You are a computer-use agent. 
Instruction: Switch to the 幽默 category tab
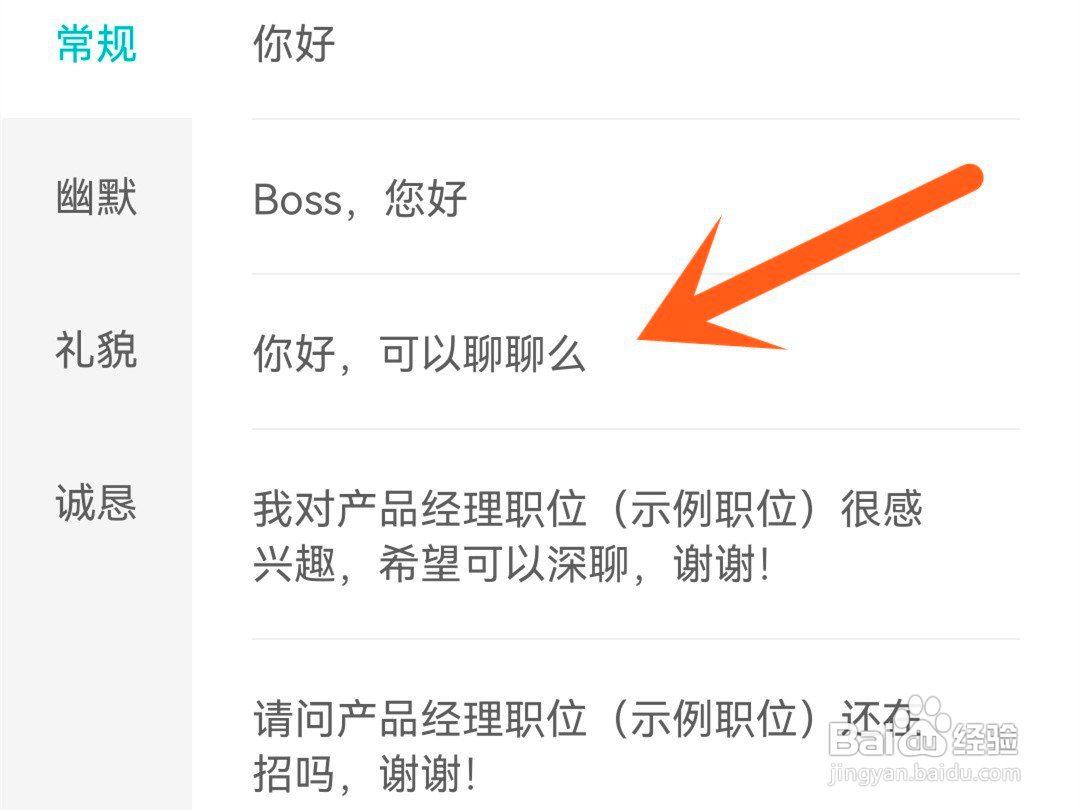pyautogui.click(x=96, y=197)
